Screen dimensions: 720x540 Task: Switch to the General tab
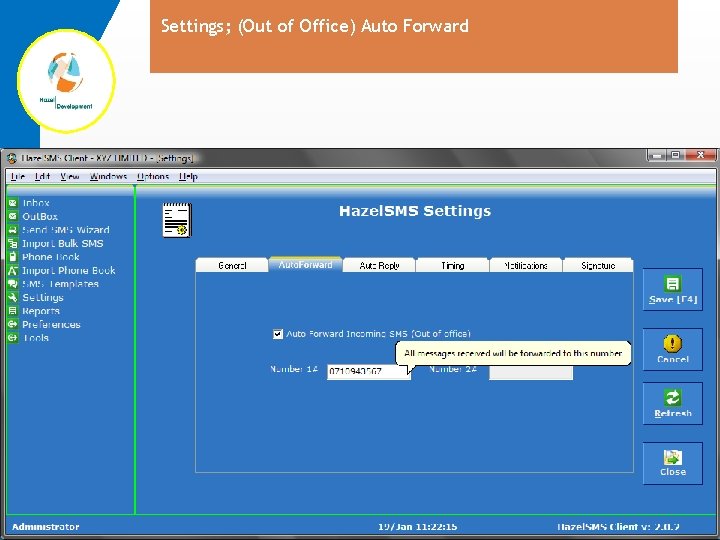click(x=232, y=265)
